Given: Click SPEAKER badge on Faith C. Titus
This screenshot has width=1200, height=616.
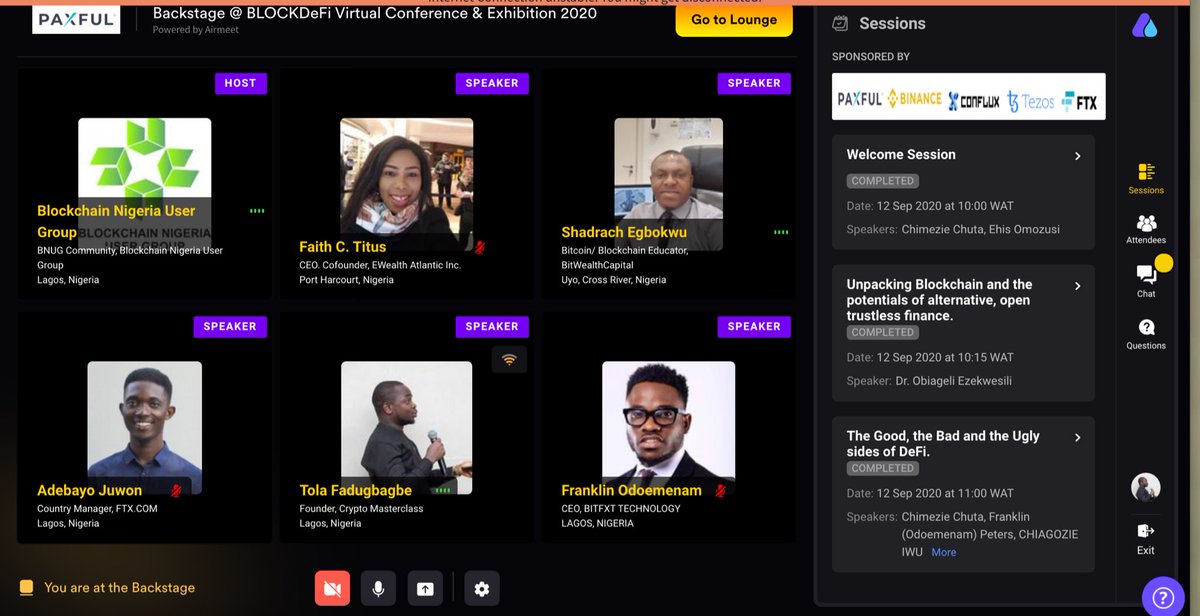Looking at the screenshot, I should coord(492,83).
